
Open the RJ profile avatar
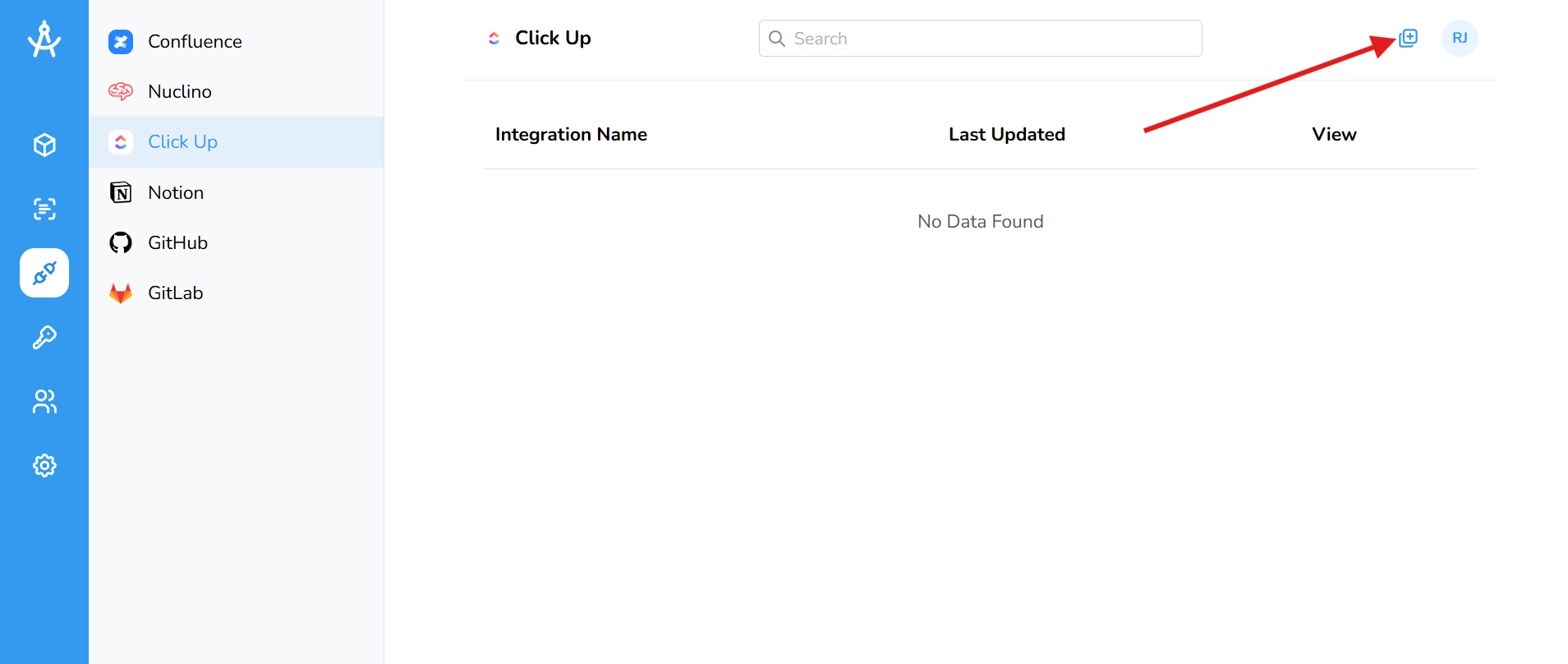click(1459, 38)
